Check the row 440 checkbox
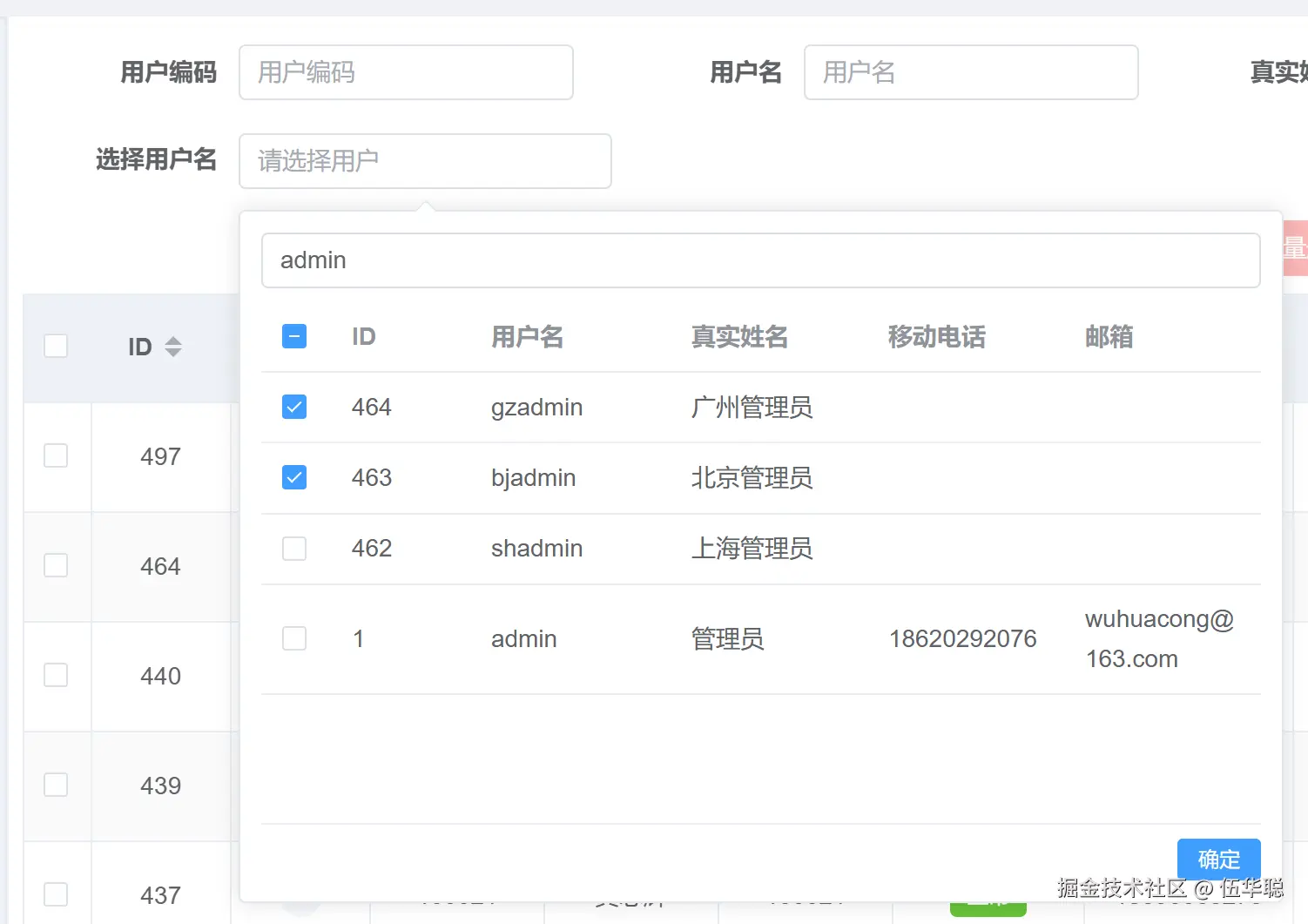 [56, 675]
